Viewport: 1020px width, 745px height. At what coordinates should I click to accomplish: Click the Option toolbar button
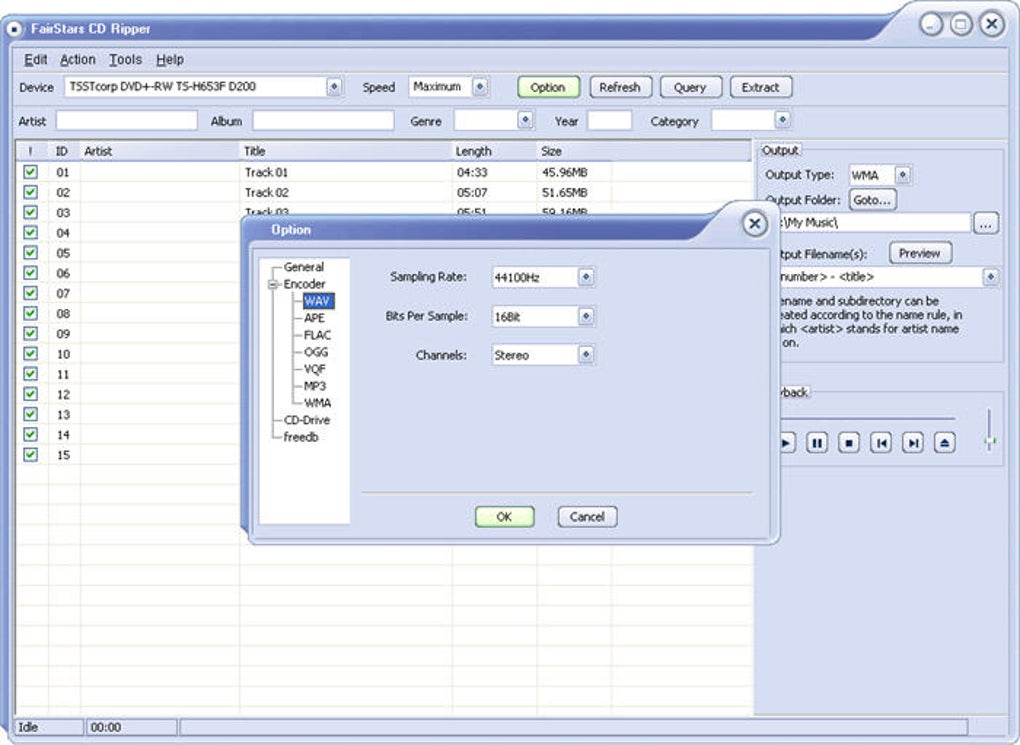click(x=548, y=87)
